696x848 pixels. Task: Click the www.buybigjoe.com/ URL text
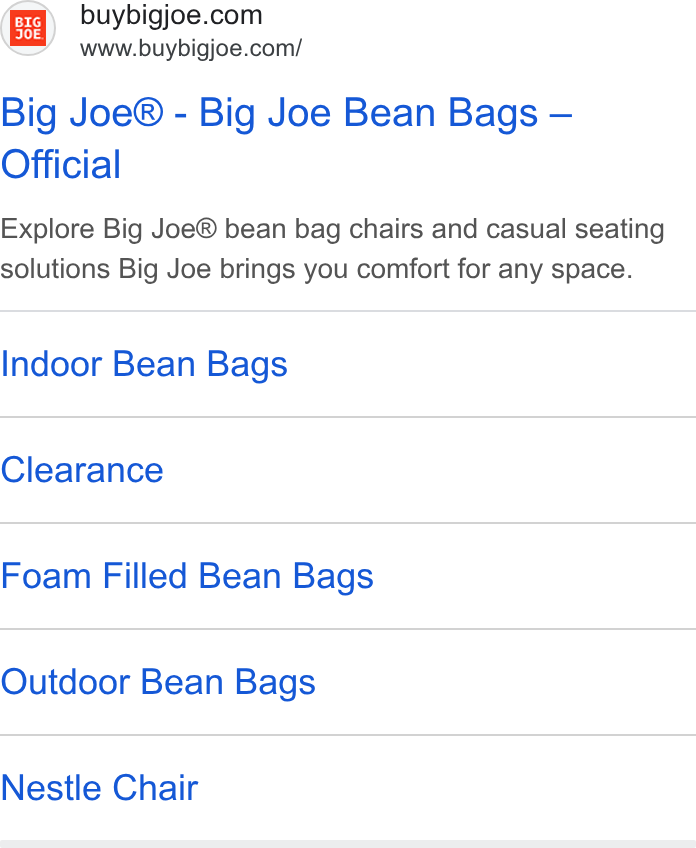[191, 48]
